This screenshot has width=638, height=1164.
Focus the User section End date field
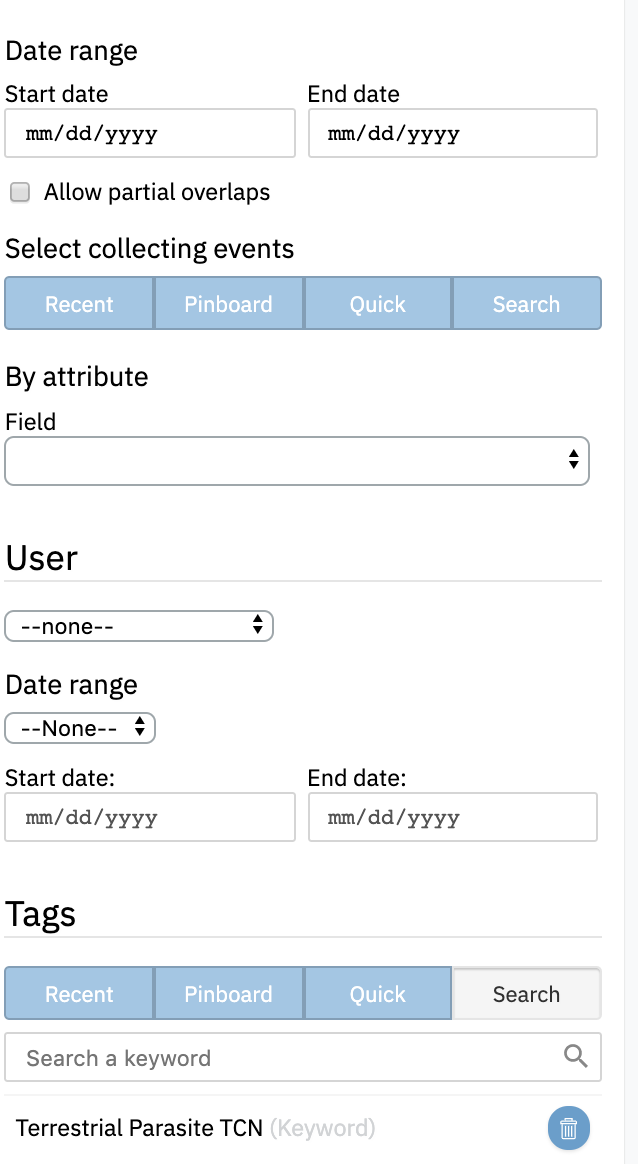click(x=453, y=817)
